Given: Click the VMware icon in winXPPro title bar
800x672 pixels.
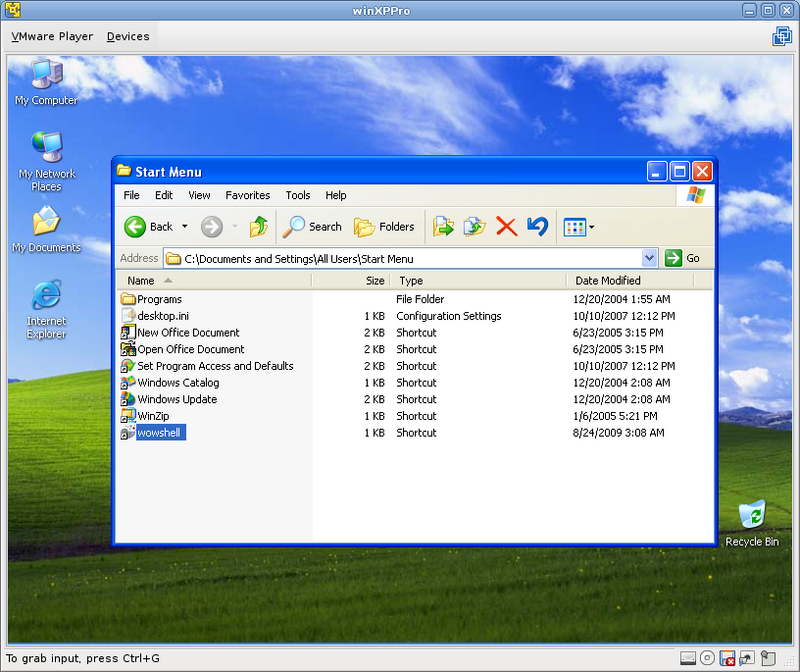Looking at the screenshot, I should click(13, 10).
